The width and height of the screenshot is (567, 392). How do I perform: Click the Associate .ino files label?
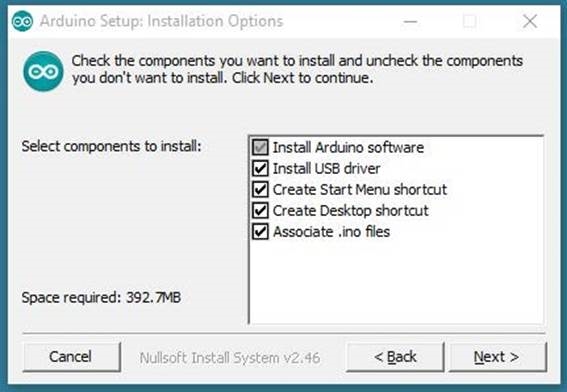[331, 231]
